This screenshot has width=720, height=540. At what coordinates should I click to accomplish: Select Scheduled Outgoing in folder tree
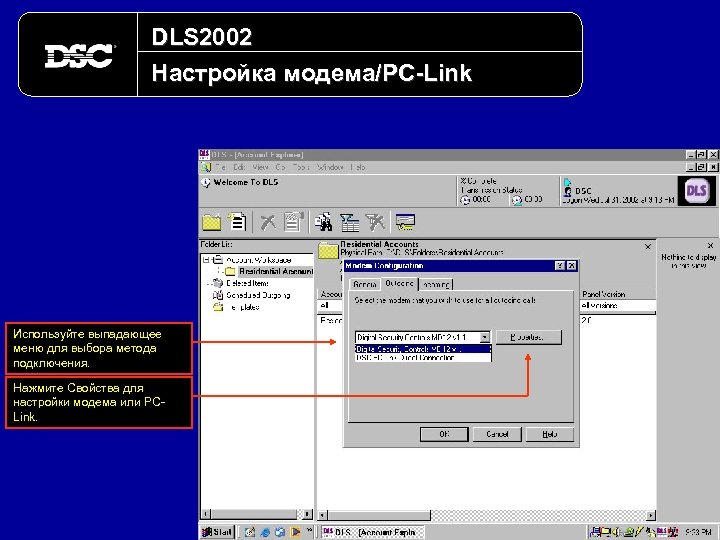pyautogui.click(x=258, y=295)
